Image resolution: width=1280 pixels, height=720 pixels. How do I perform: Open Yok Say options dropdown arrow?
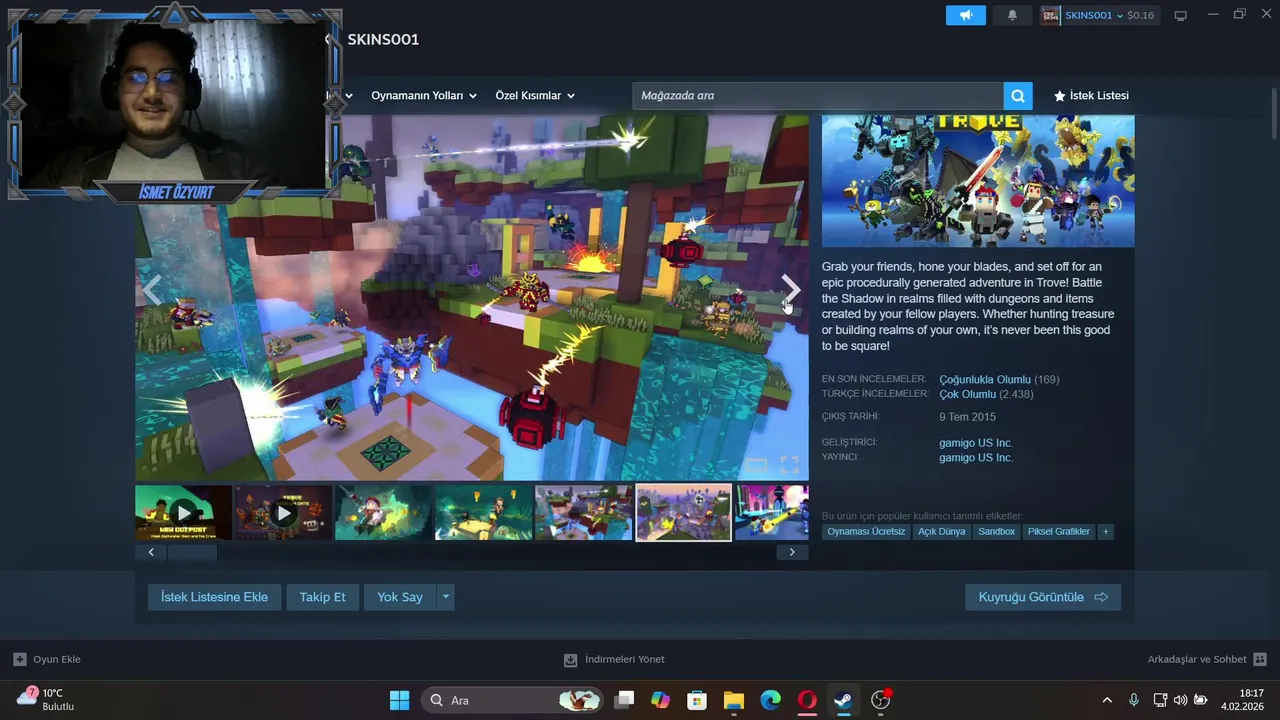446,597
